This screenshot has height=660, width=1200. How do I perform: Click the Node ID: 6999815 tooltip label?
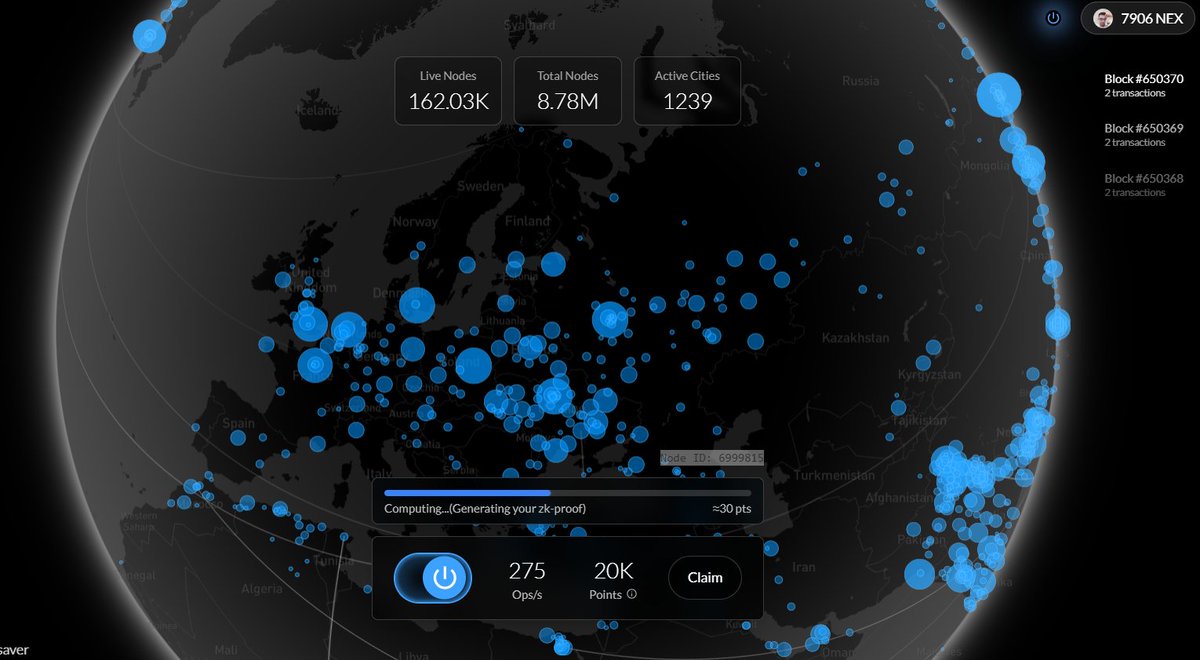[x=712, y=458]
